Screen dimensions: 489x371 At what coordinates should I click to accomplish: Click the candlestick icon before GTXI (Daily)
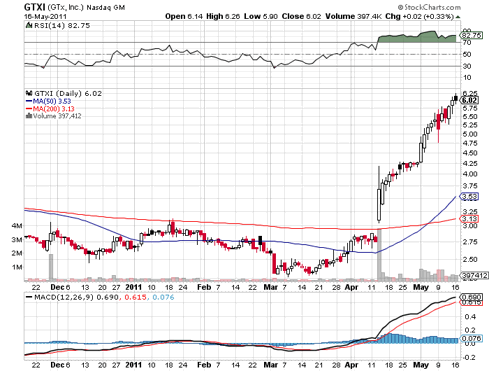tap(29, 93)
